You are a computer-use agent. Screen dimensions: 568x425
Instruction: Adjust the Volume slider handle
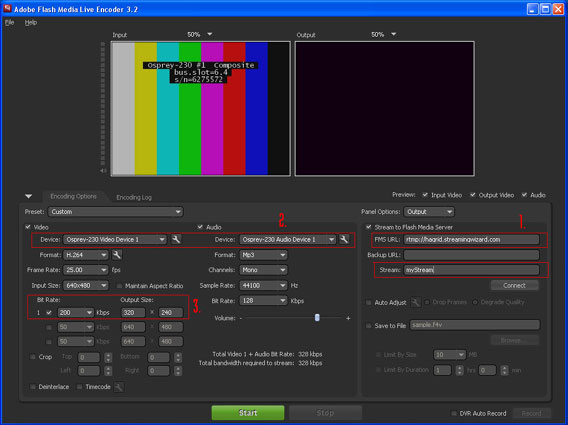pos(317,318)
